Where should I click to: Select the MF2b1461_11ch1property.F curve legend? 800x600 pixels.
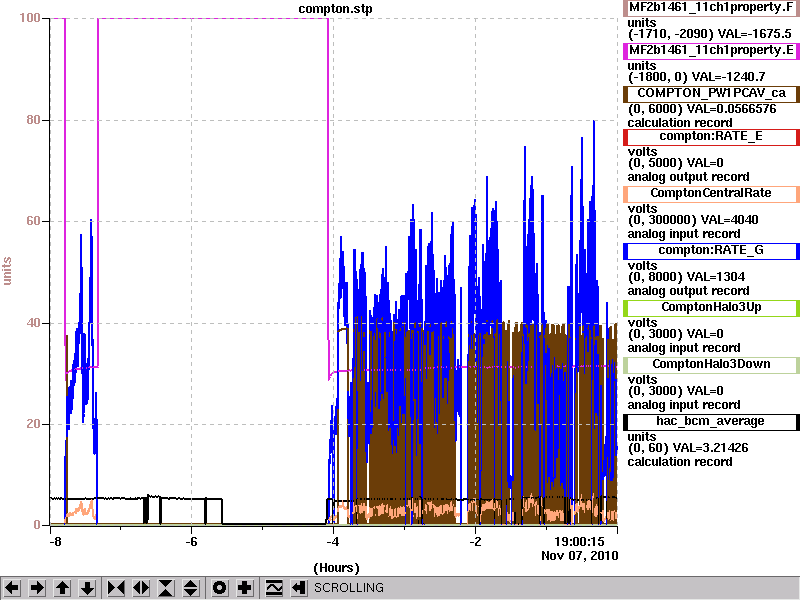[x=711, y=8]
